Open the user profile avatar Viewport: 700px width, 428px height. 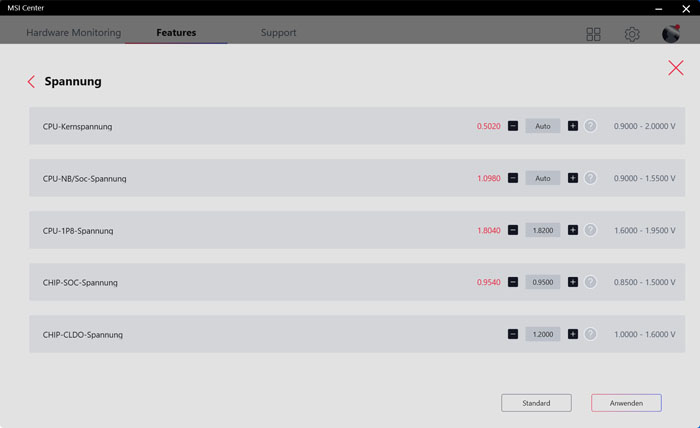[671, 33]
